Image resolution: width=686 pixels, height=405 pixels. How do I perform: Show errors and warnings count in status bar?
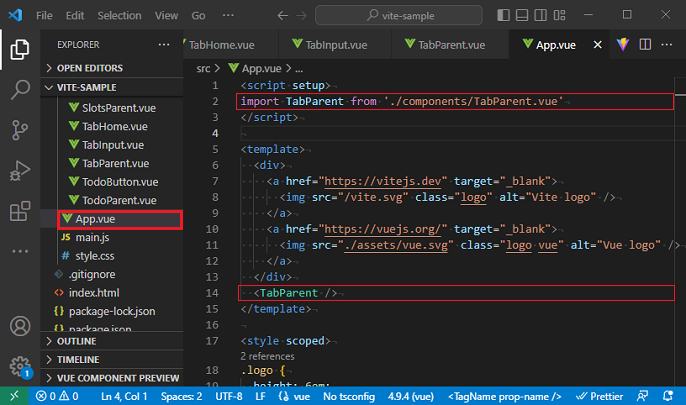click(x=57, y=396)
